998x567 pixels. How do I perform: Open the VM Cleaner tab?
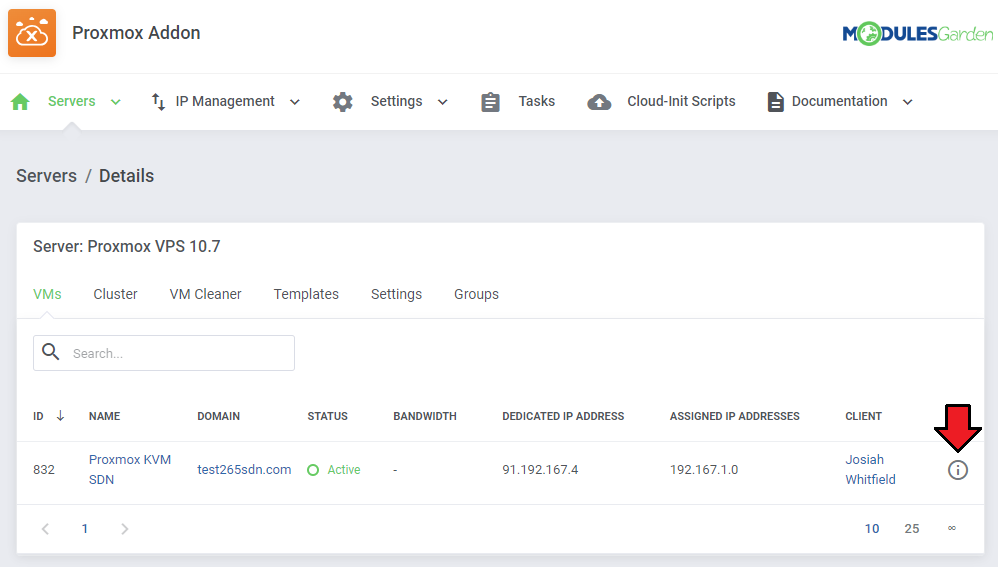(x=205, y=294)
